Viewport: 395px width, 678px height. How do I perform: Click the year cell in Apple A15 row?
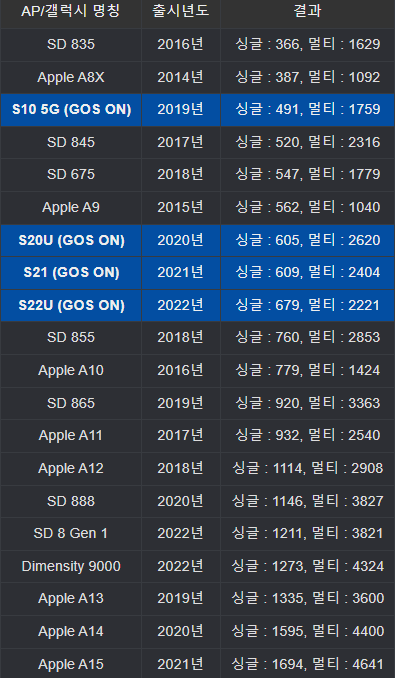[x=181, y=664]
